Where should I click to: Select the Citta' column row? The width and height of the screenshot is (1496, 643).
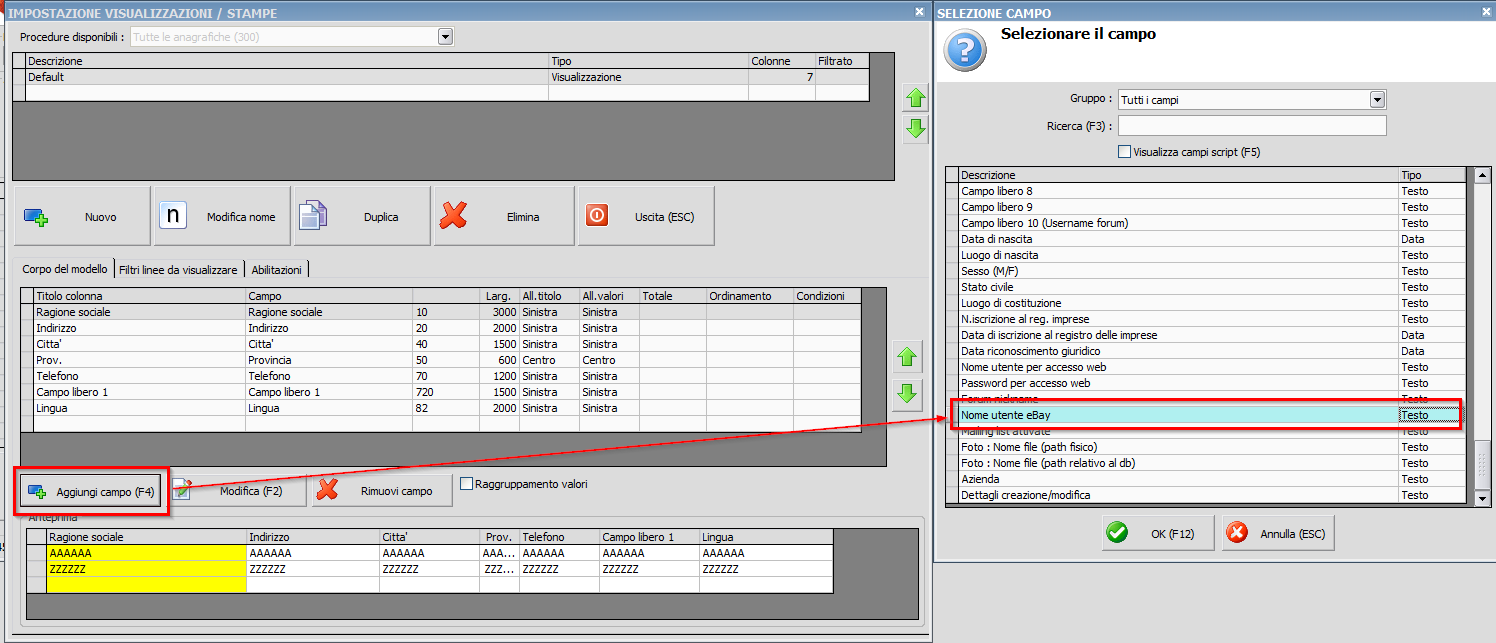[441, 344]
